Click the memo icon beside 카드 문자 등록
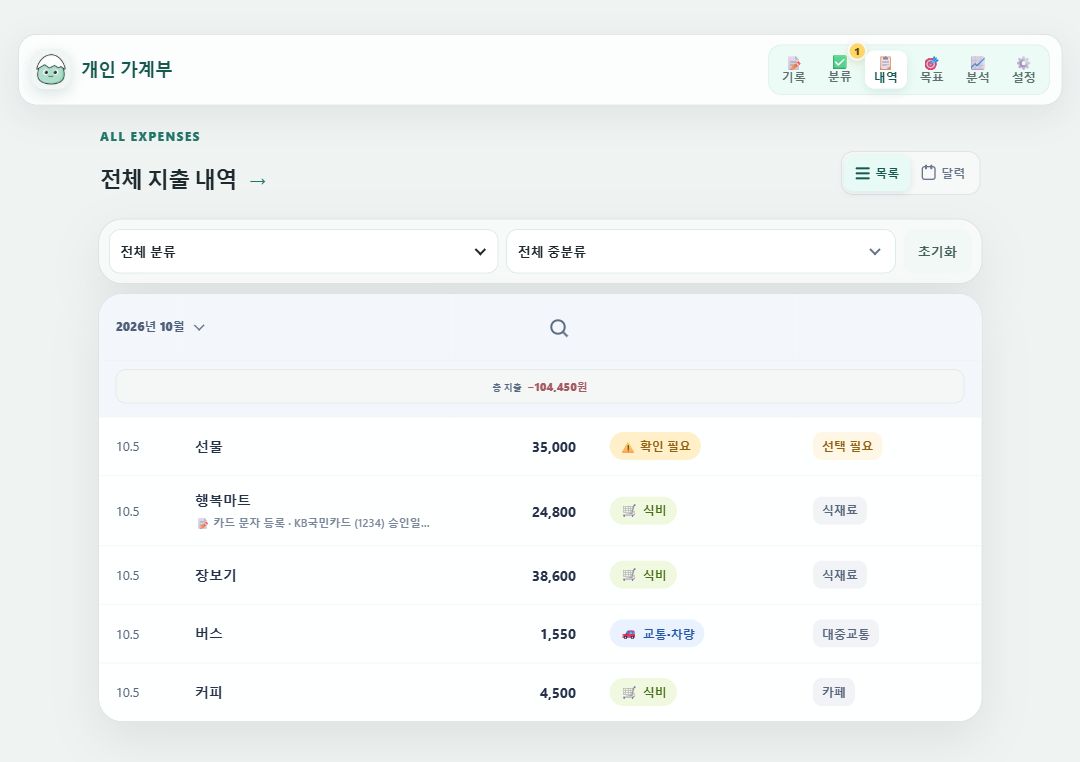The width and height of the screenshot is (1080, 762). coord(202,524)
